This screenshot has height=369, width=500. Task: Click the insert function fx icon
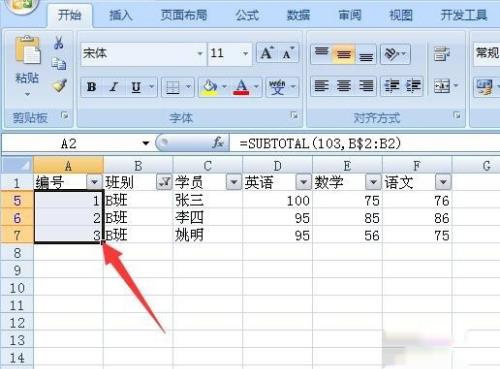[218, 143]
